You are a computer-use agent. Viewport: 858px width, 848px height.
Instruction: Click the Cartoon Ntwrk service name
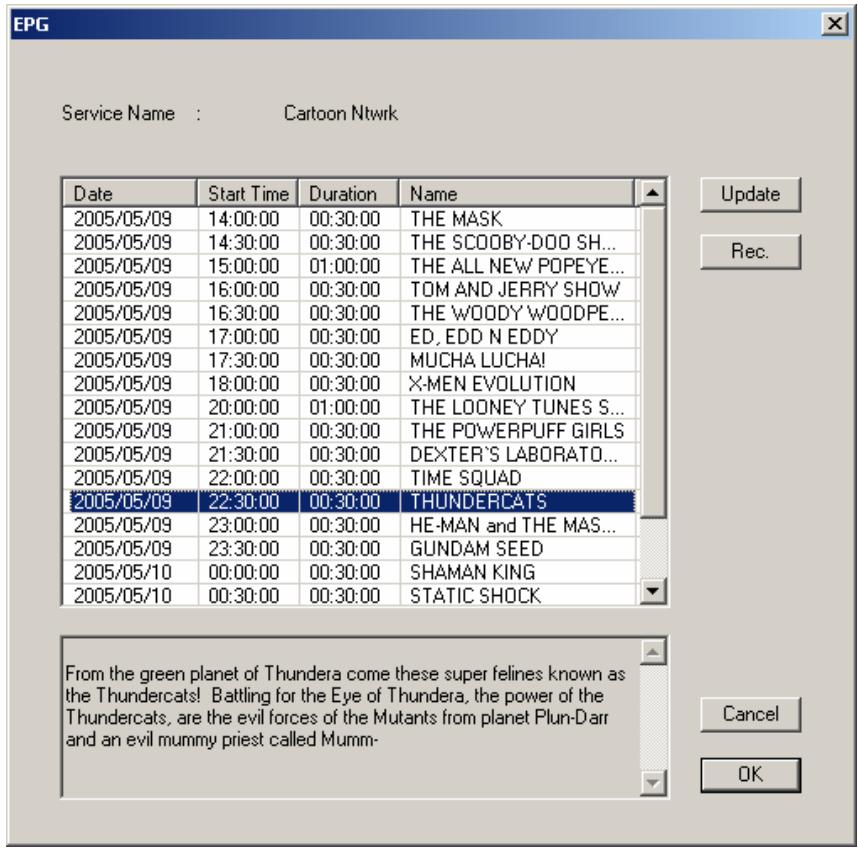pos(340,113)
